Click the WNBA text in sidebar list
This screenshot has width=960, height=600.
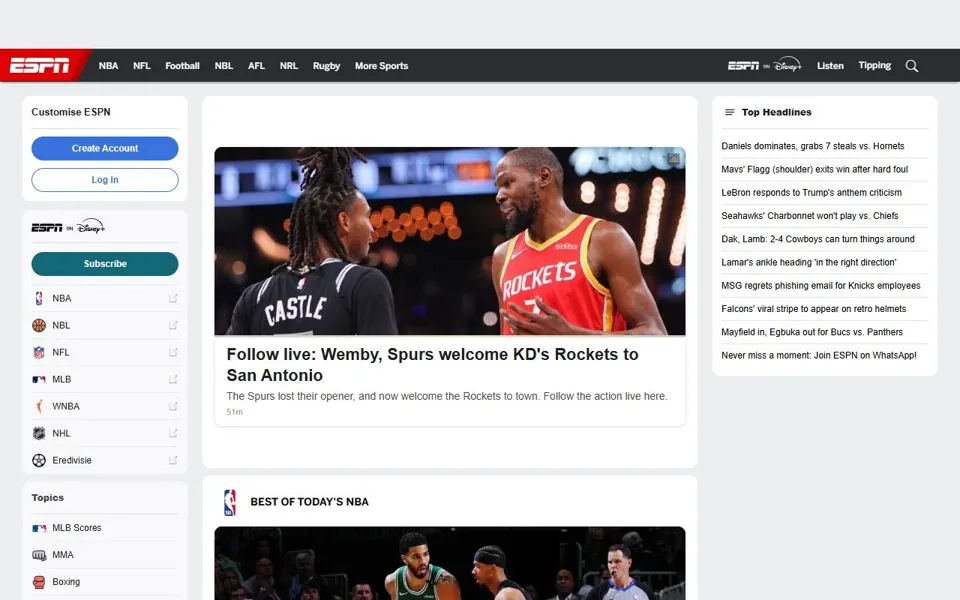click(66, 406)
